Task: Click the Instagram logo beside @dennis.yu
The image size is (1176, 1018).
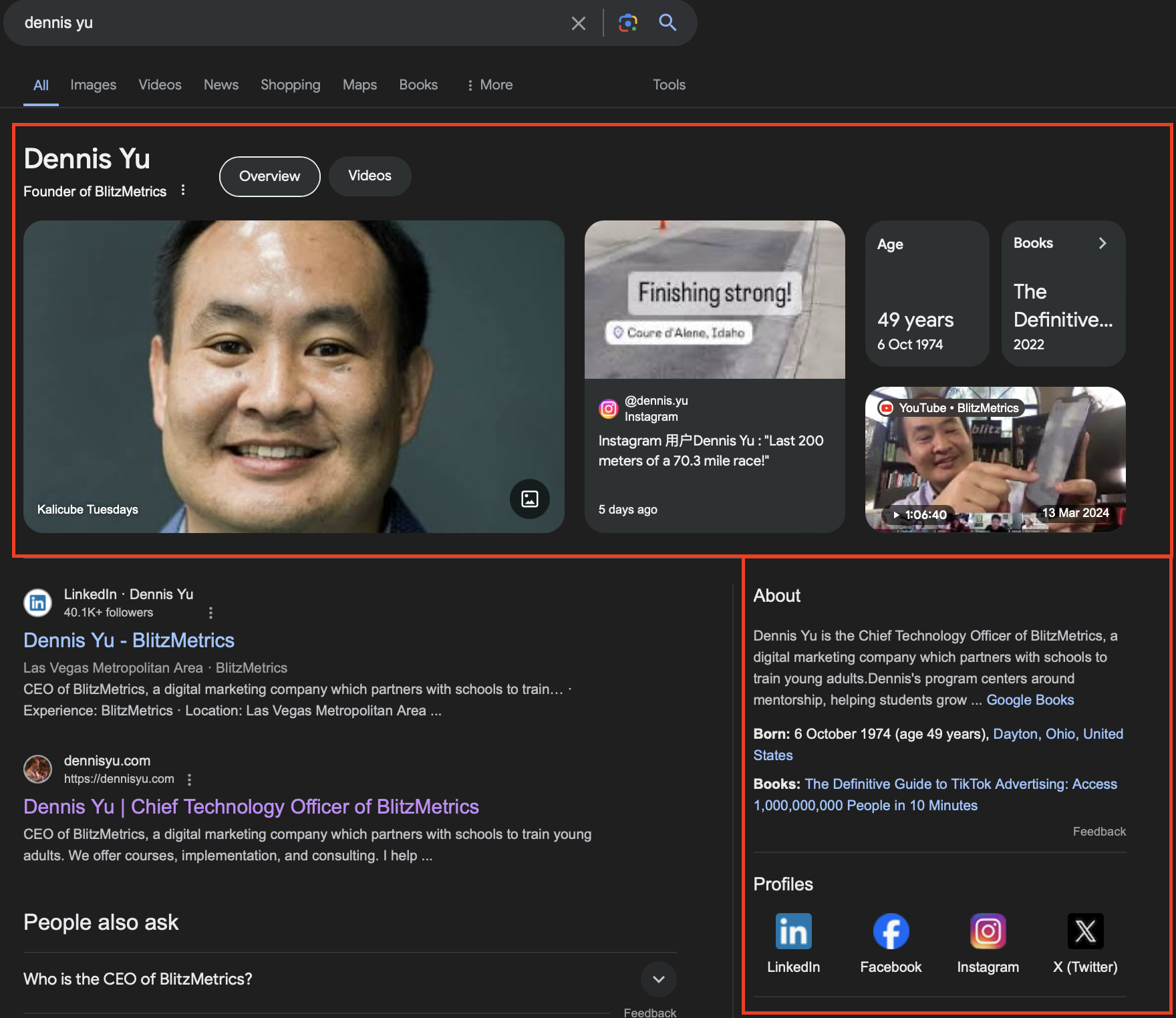Action: pyautogui.click(x=608, y=409)
